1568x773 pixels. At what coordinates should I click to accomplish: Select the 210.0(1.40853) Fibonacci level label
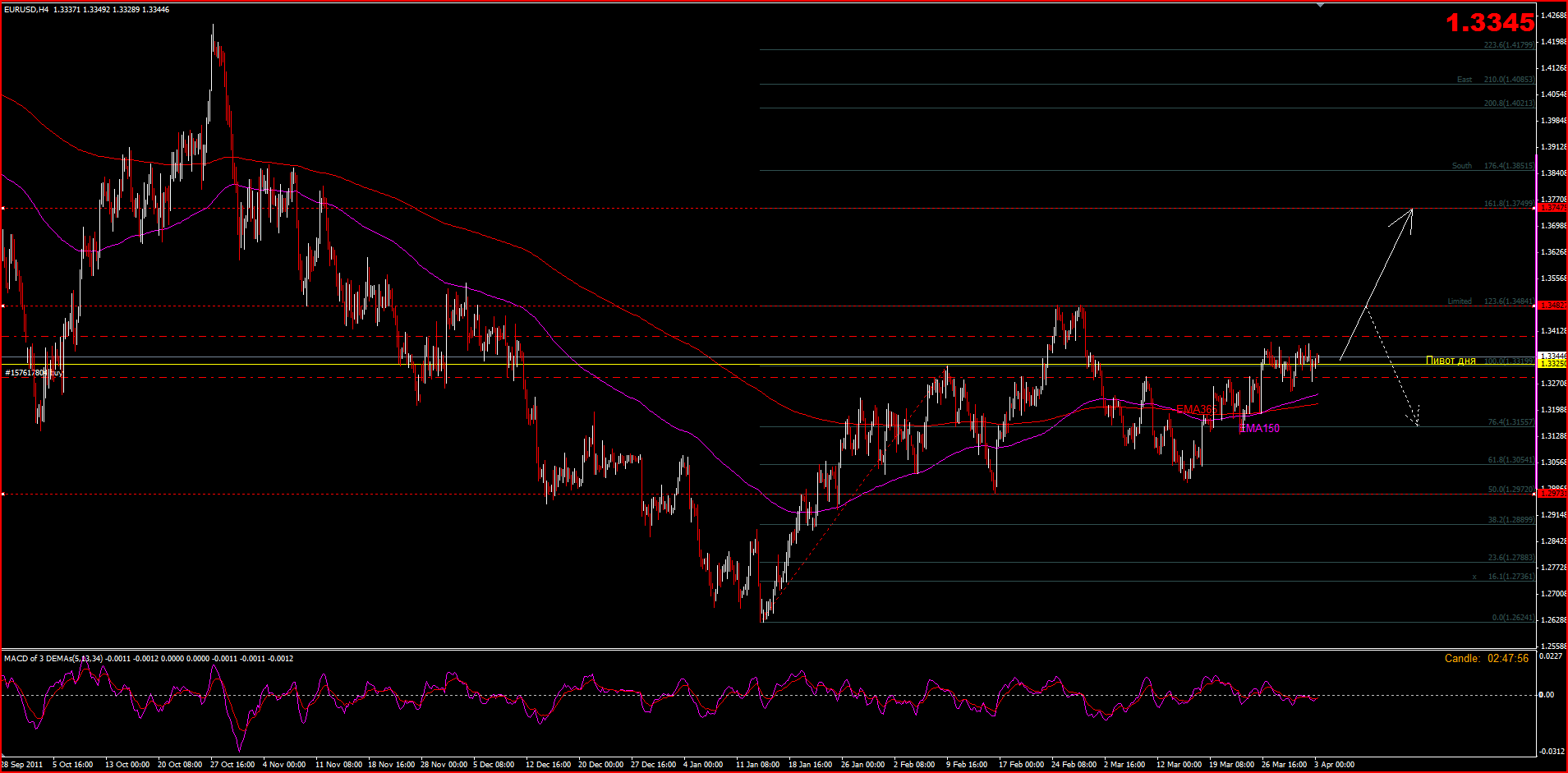click(1509, 80)
